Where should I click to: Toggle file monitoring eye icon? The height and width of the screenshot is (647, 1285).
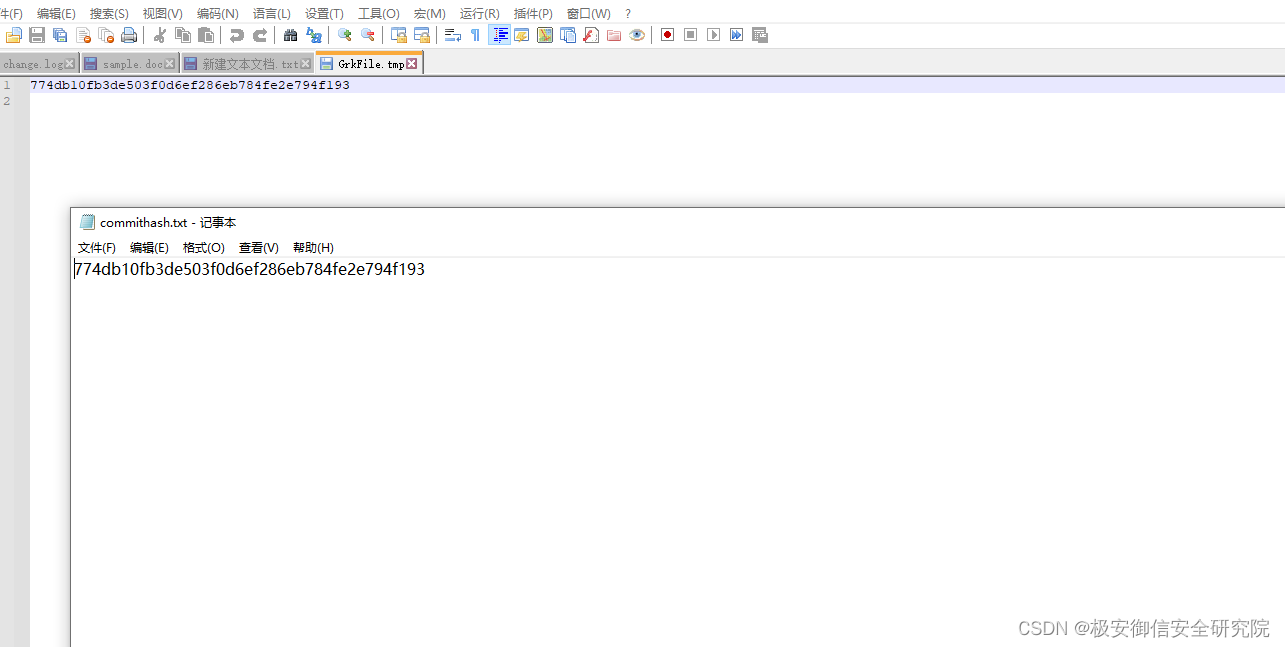click(637, 35)
